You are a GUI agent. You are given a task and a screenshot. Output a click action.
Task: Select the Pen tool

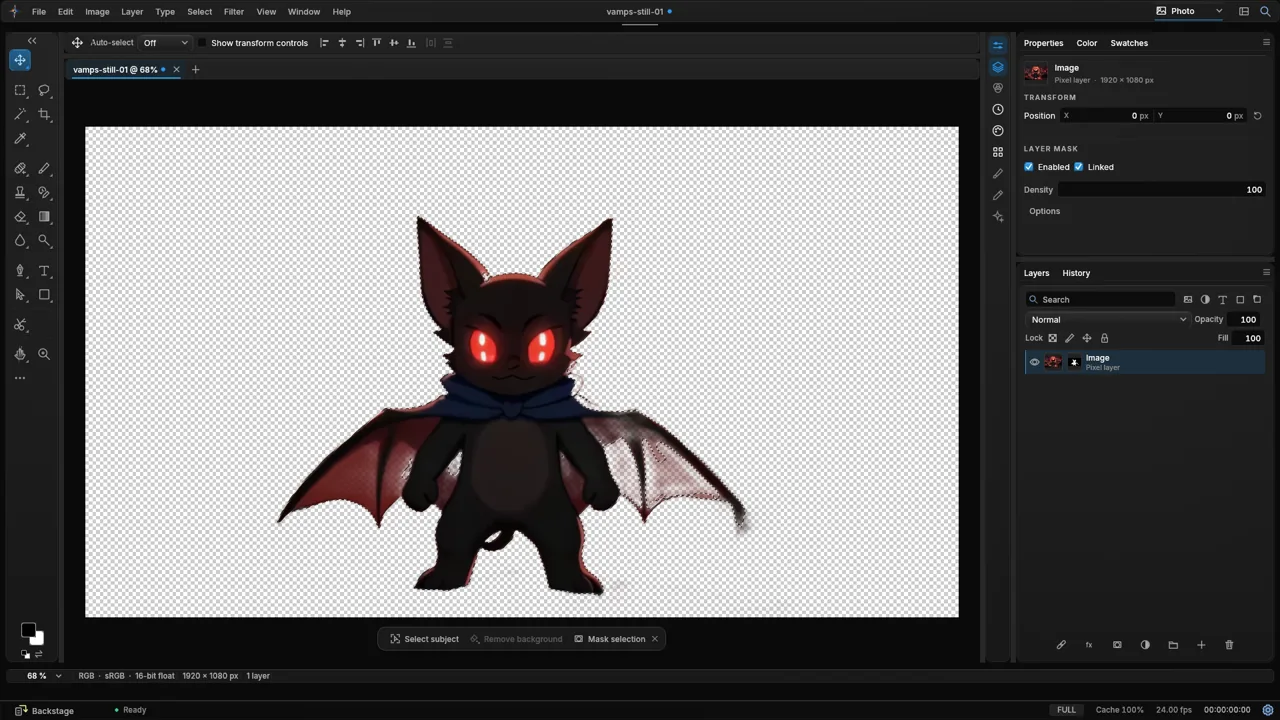click(20, 271)
